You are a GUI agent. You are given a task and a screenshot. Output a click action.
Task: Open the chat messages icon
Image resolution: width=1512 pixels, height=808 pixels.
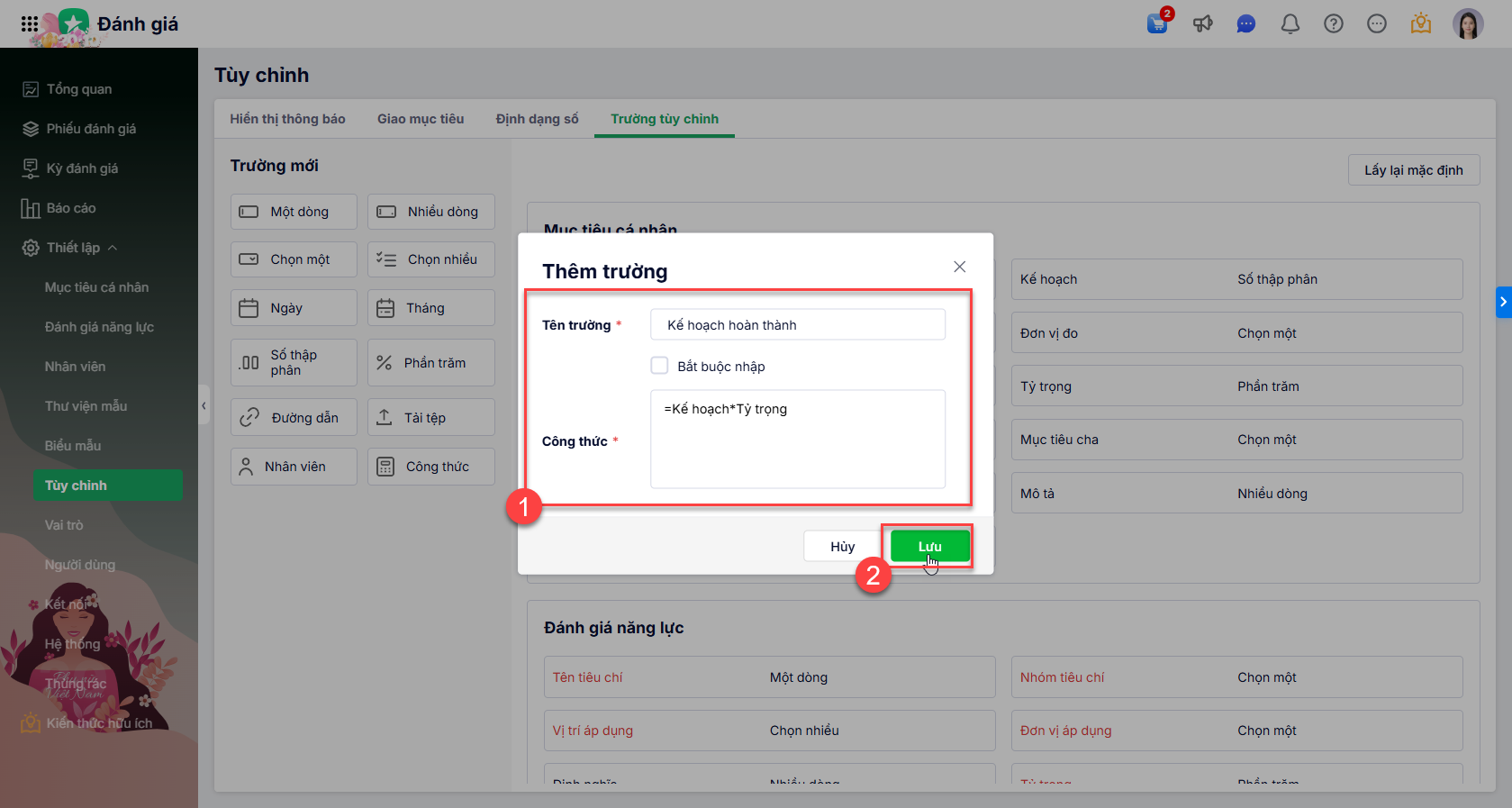1246,24
